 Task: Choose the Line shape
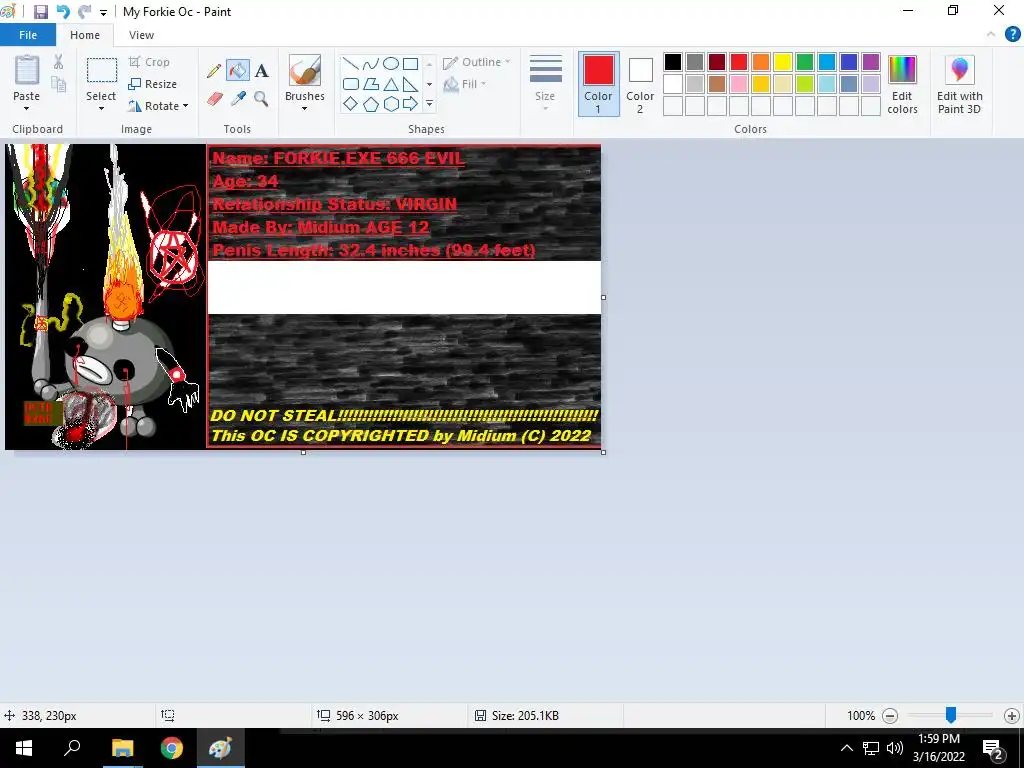[351, 63]
